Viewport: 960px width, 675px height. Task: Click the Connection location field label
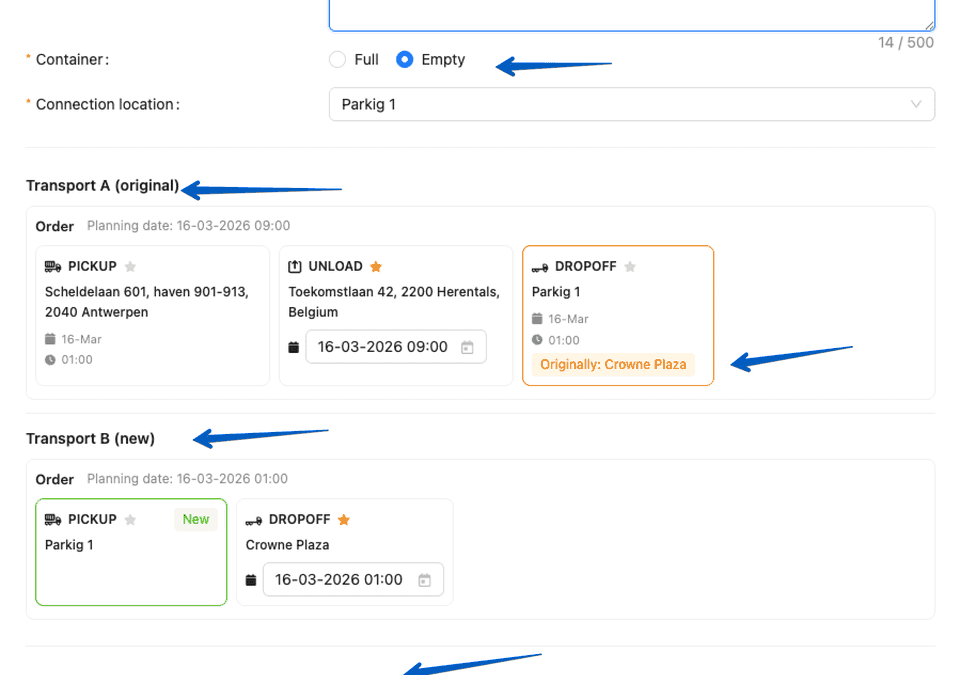point(108,104)
